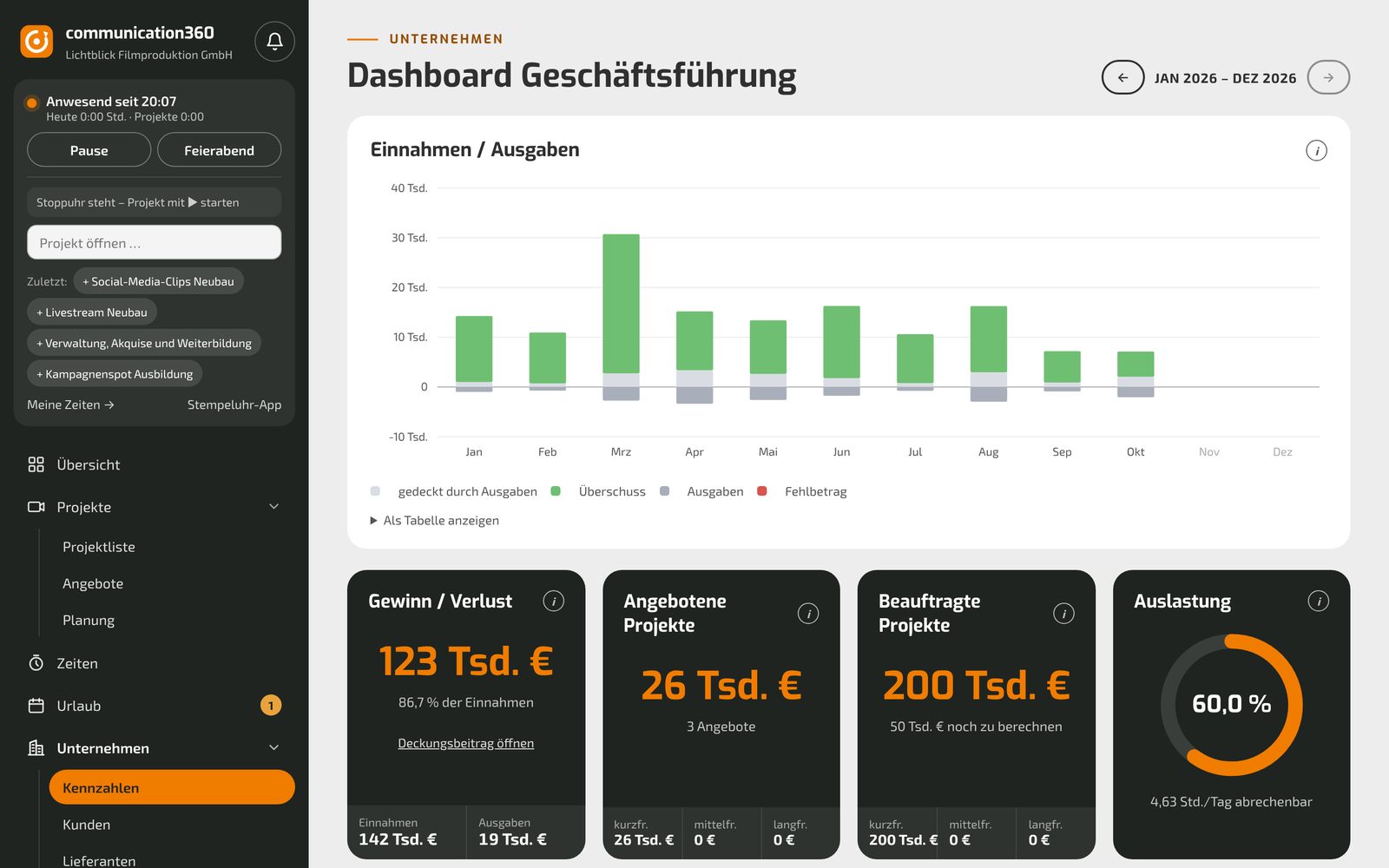Click the Feierabend button
Image resolution: width=1389 pixels, height=868 pixels.
219,150
